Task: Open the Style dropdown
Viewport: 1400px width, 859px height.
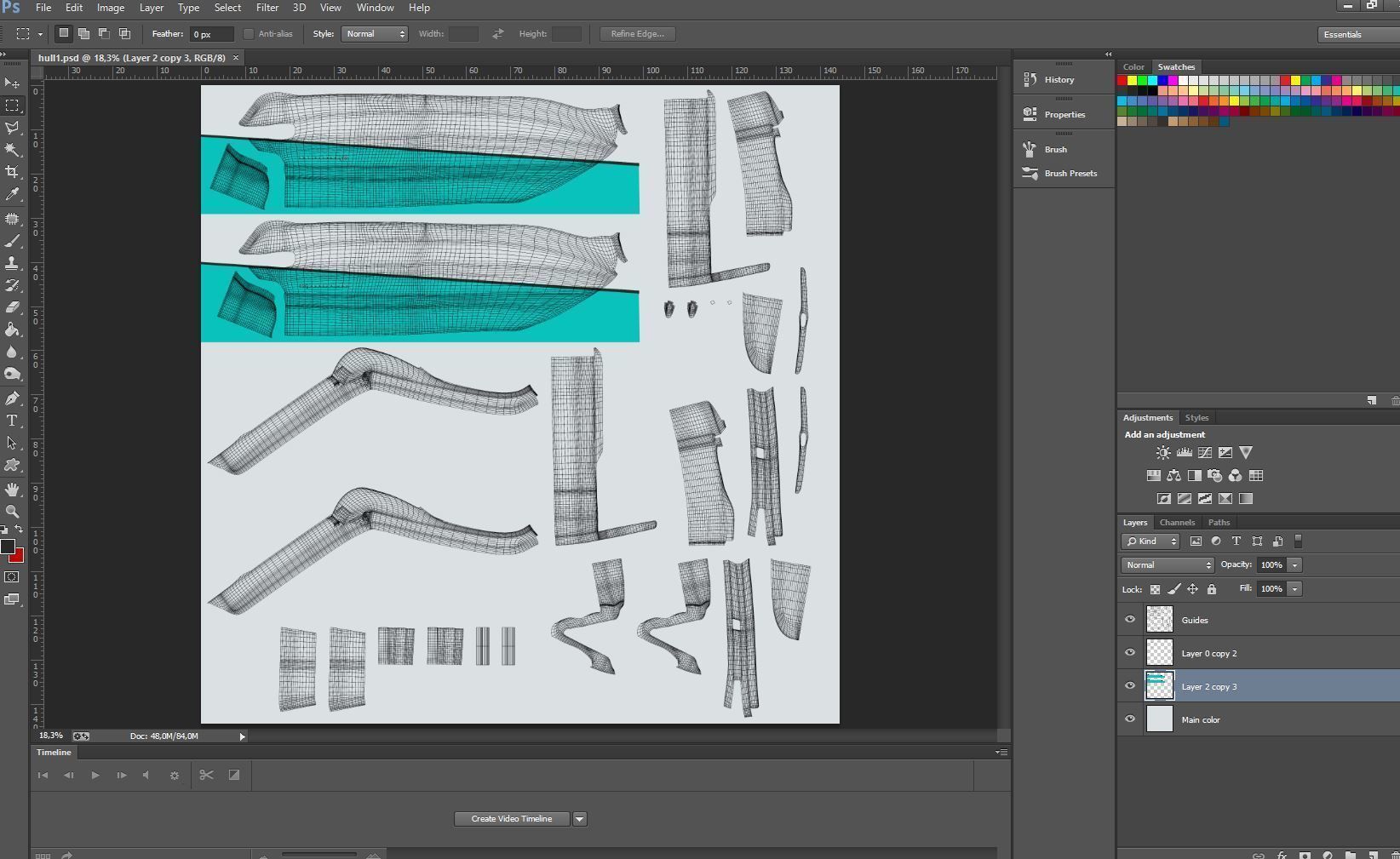Action: point(375,34)
